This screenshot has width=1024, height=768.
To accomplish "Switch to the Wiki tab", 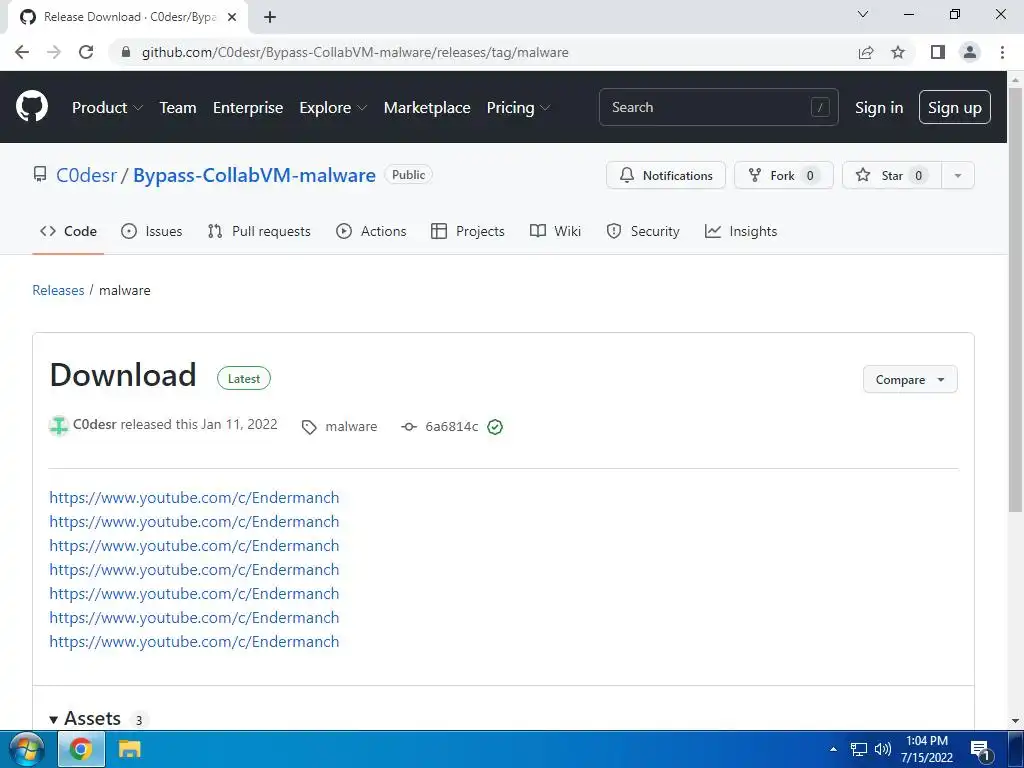I will pos(555,231).
